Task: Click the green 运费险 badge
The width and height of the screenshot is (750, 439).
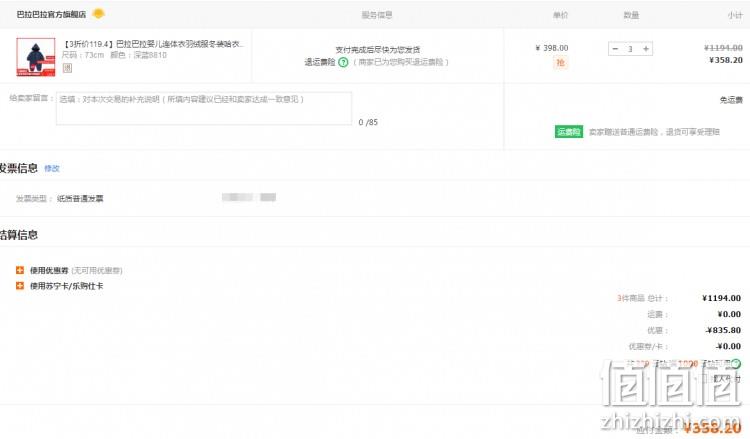Action: [x=569, y=132]
